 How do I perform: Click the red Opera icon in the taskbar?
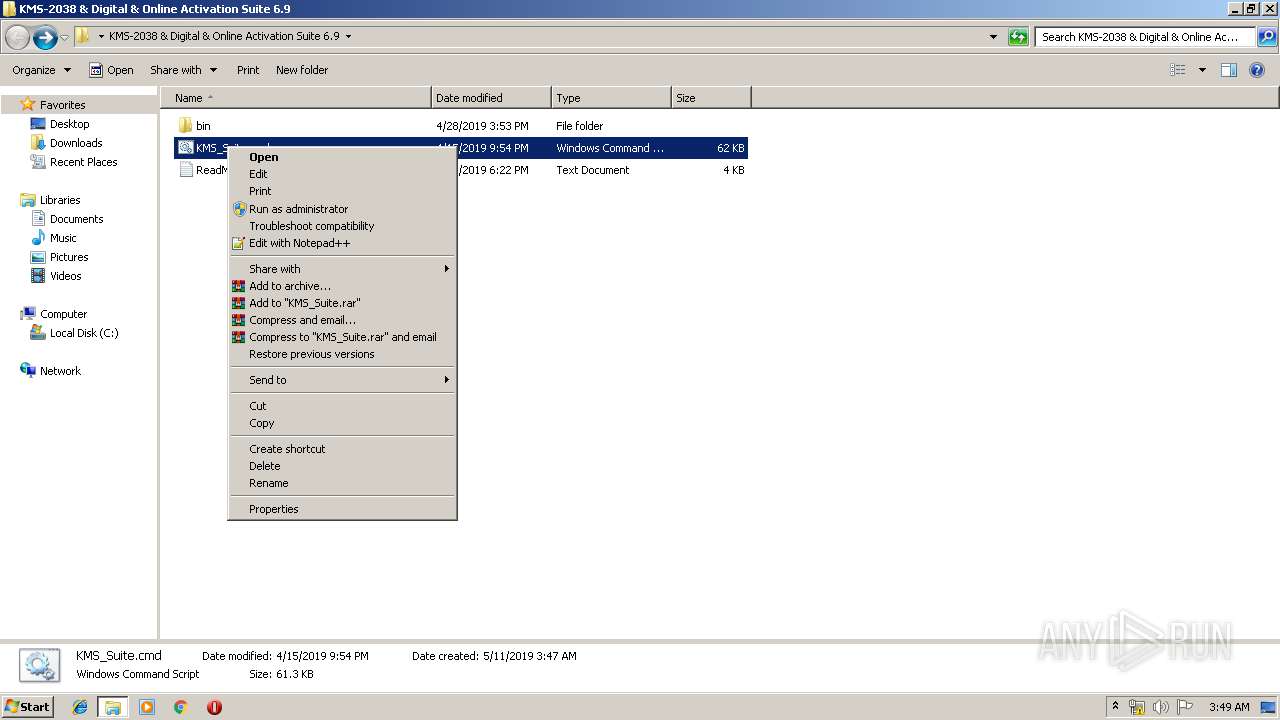pyautogui.click(x=214, y=707)
